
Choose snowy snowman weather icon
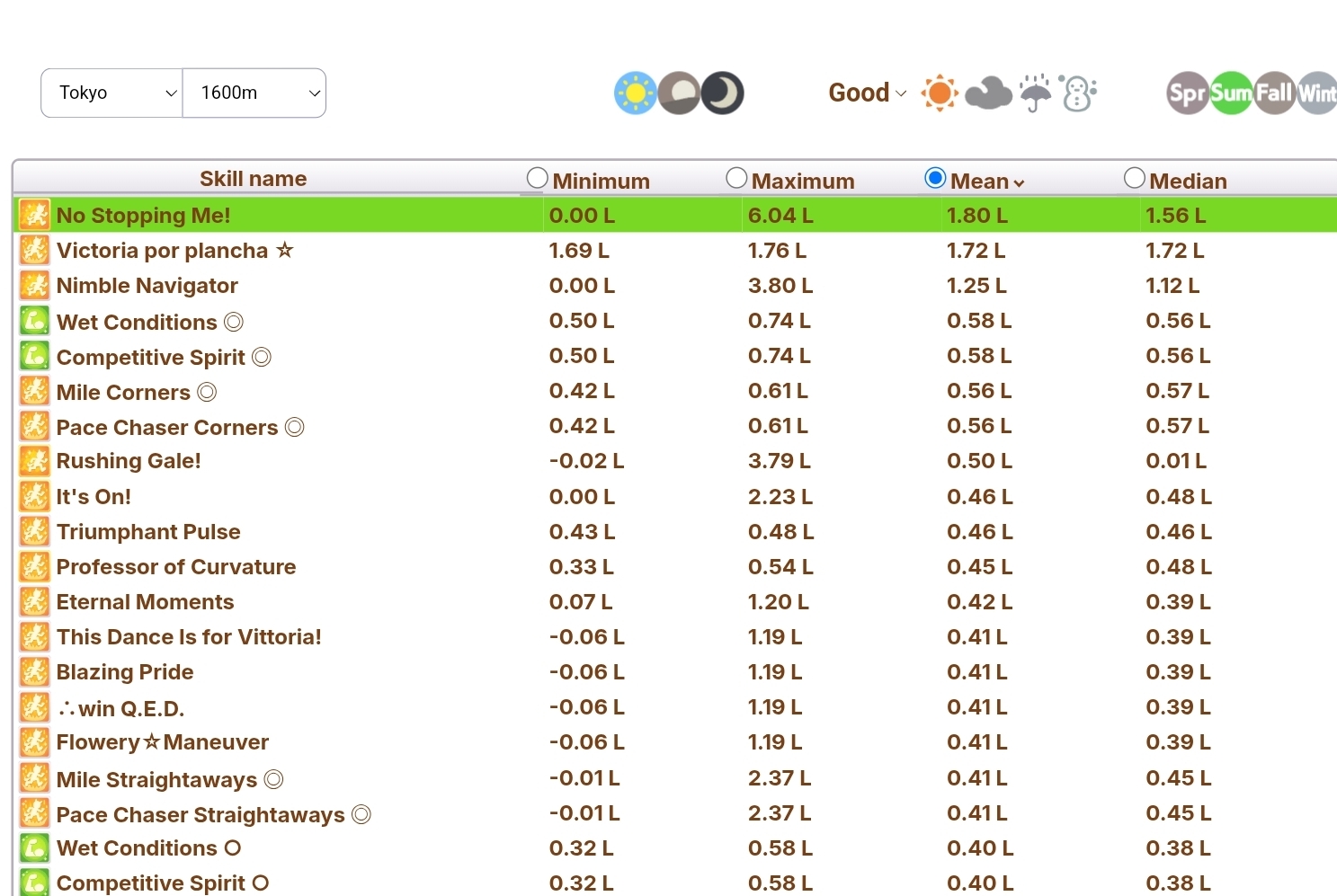coord(1078,93)
